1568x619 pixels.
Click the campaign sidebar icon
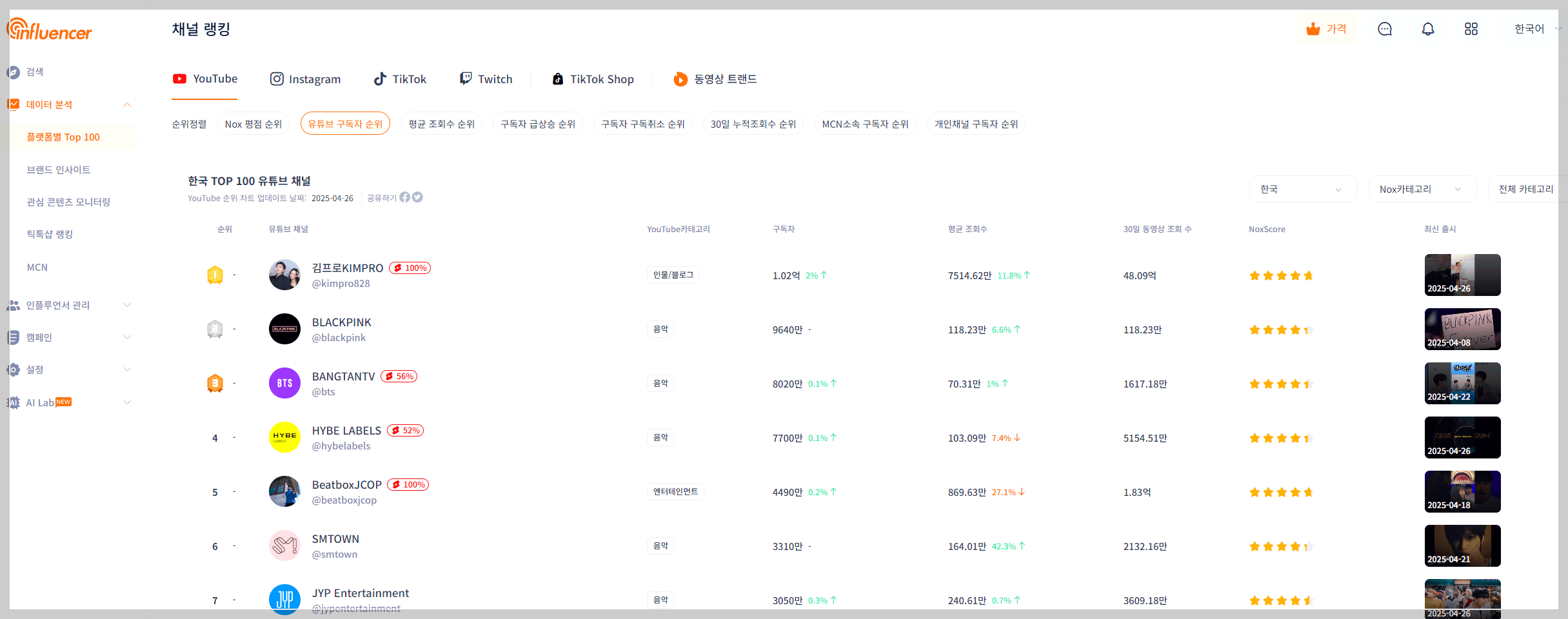tap(13, 337)
